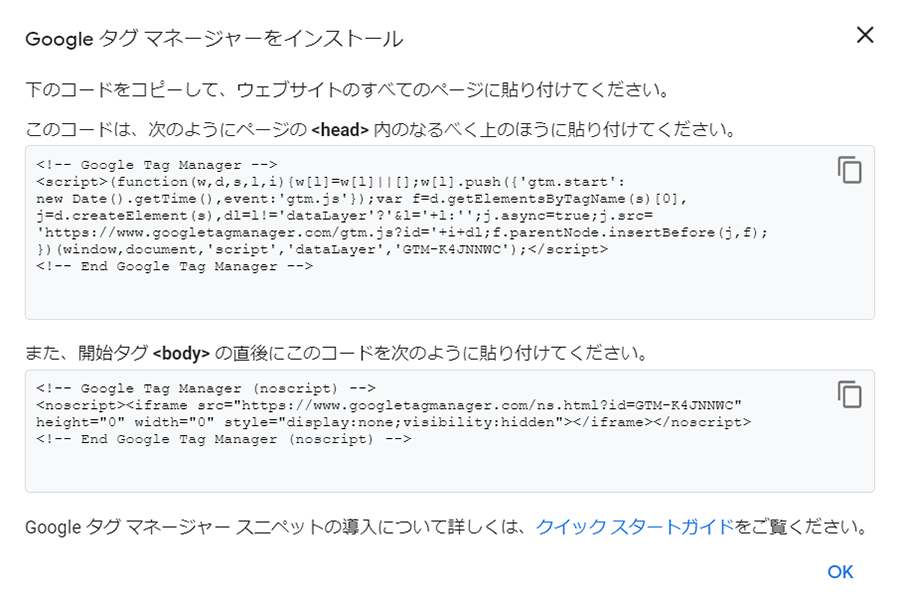The image size is (900, 601).
Task: Click the height="0" width="0" code line
Action: tap(393, 422)
